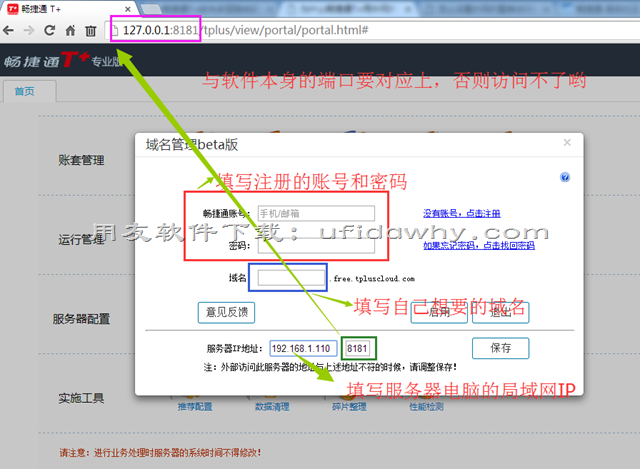
Task: Click the blue help icon in the dialog
Action: 565,177
